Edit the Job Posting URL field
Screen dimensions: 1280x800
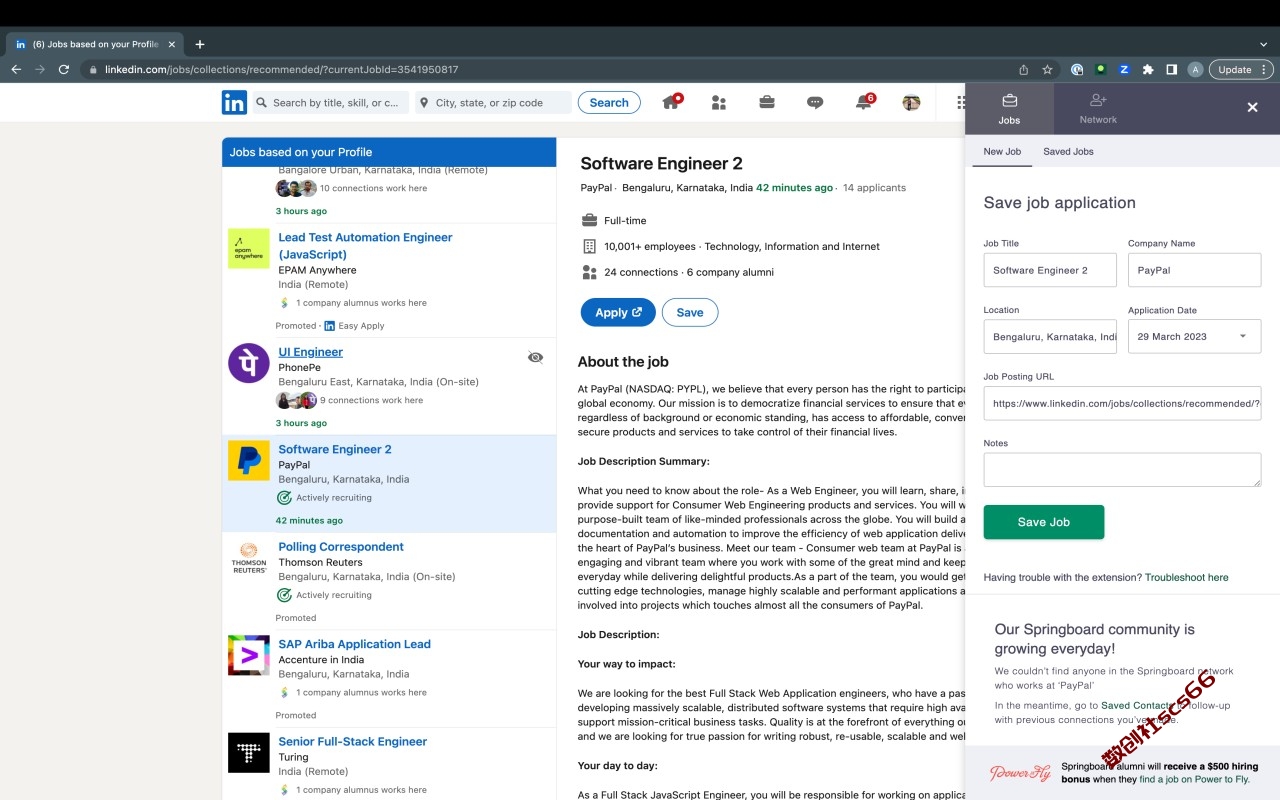[1122, 403]
